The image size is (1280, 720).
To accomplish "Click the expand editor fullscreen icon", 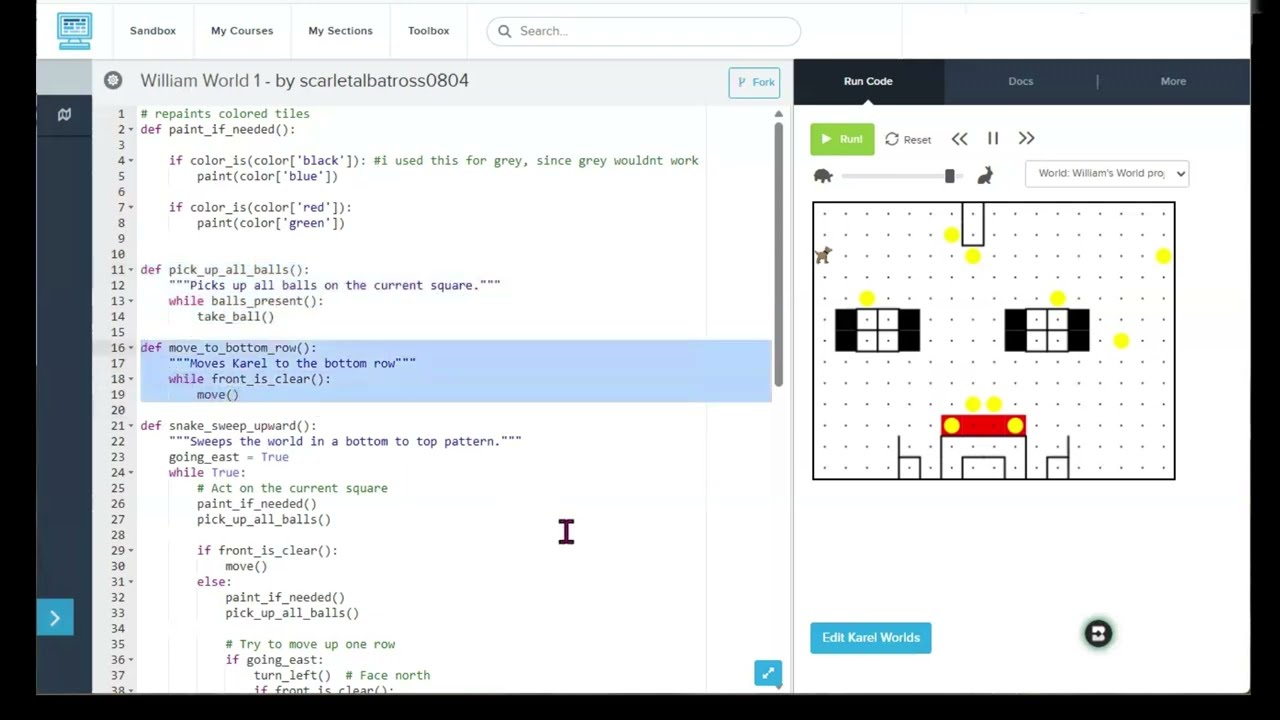I will [767, 674].
